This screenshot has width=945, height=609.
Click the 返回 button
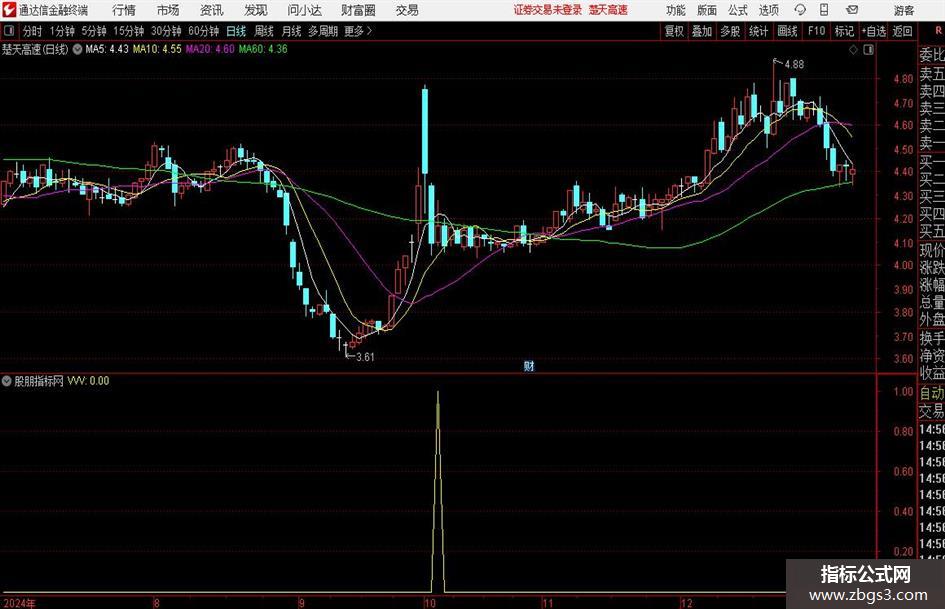(x=902, y=31)
